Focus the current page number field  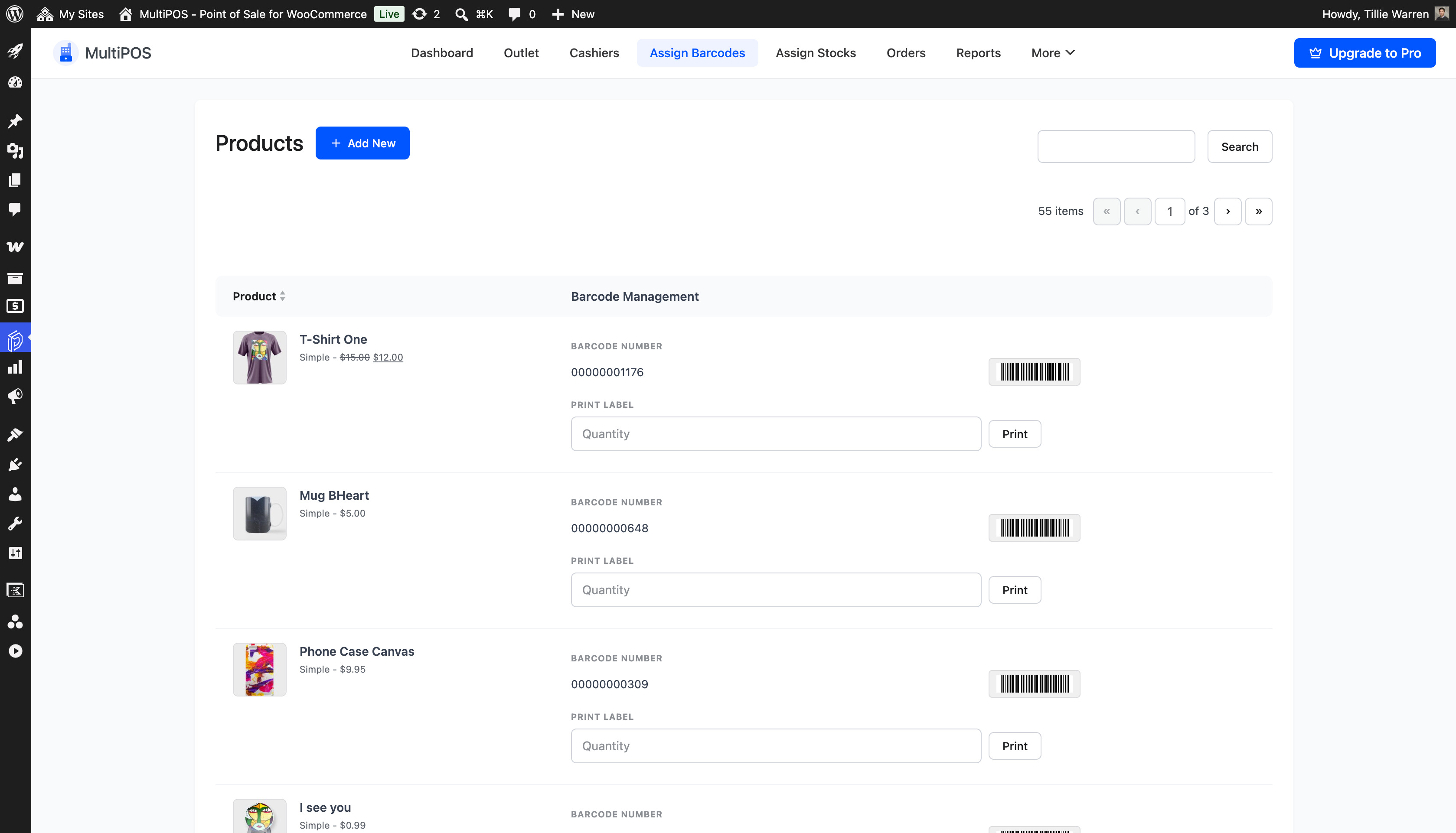point(1169,211)
